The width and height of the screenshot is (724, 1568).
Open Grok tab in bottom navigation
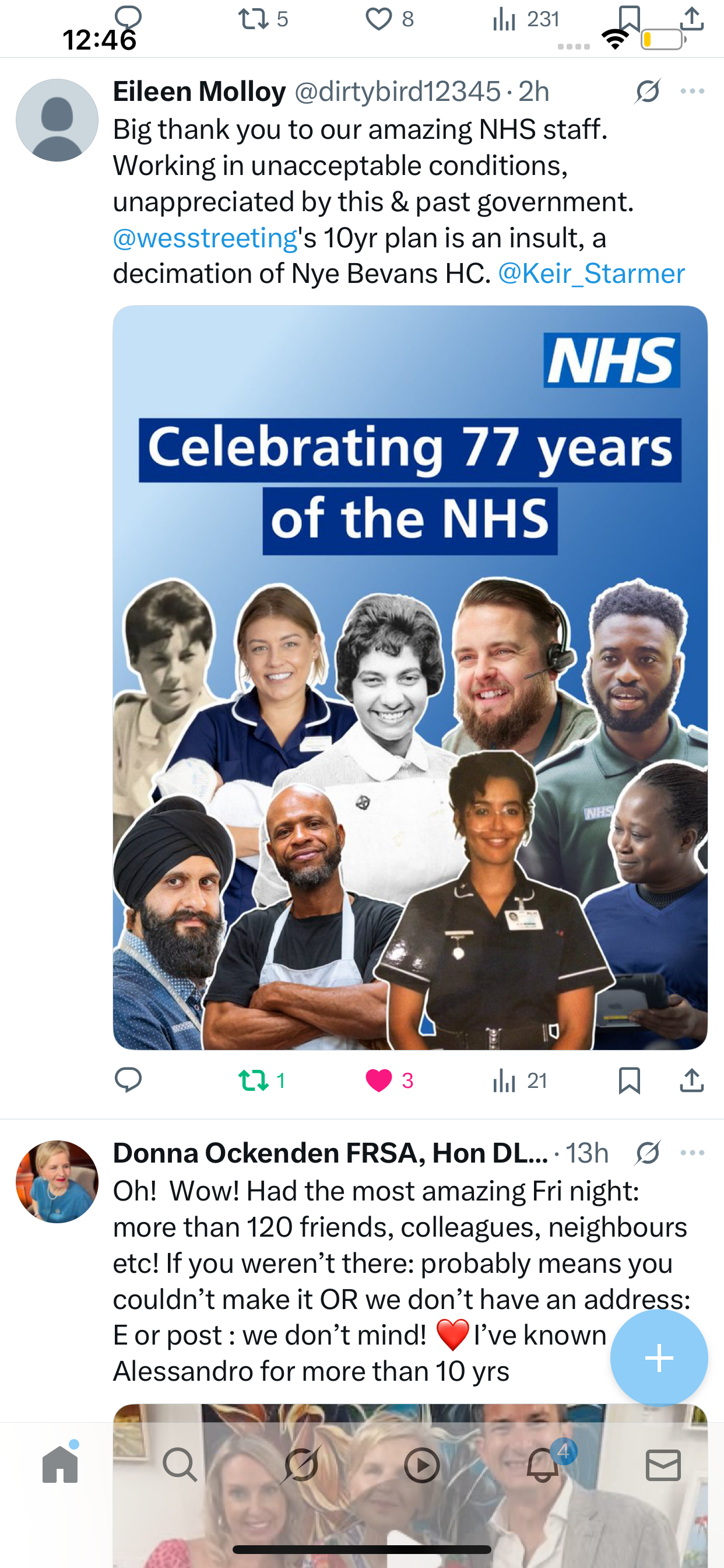[301, 1465]
